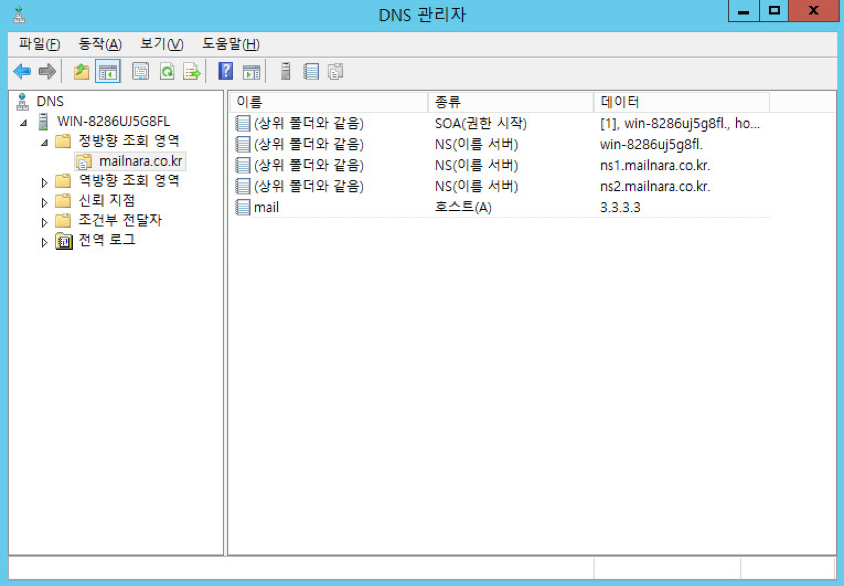Click the folder icon of 신뢰 지점

tap(63, 201)
